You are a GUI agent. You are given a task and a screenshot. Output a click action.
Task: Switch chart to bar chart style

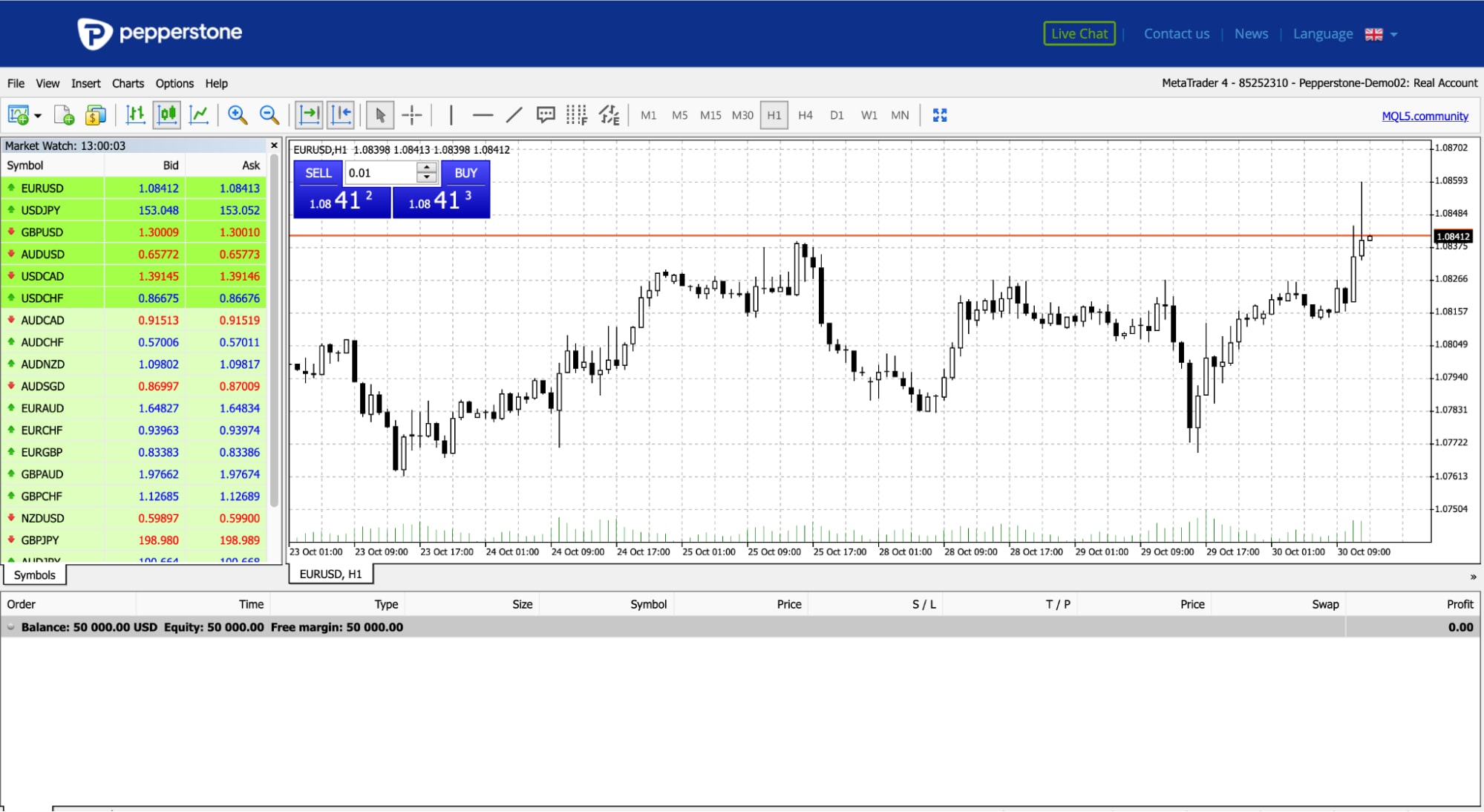click(x=136, y=115)
